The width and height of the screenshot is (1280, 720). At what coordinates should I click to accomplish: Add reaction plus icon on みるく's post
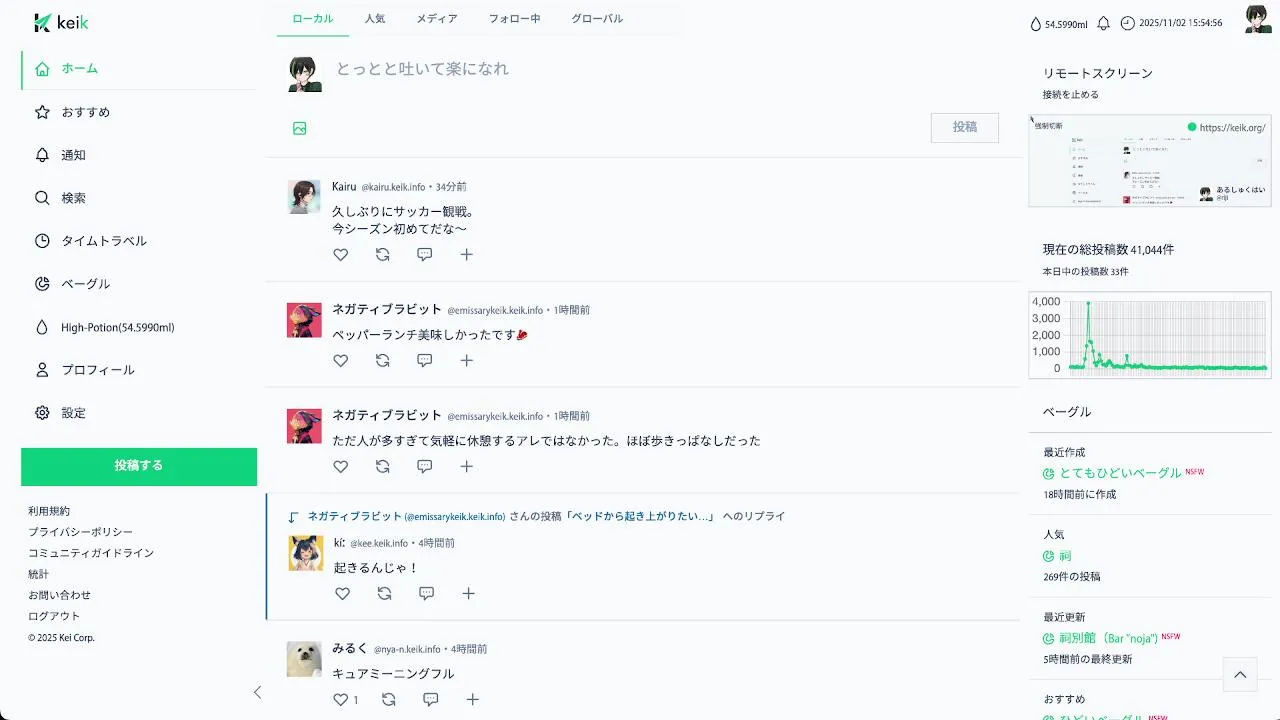(x=472, y=700)
